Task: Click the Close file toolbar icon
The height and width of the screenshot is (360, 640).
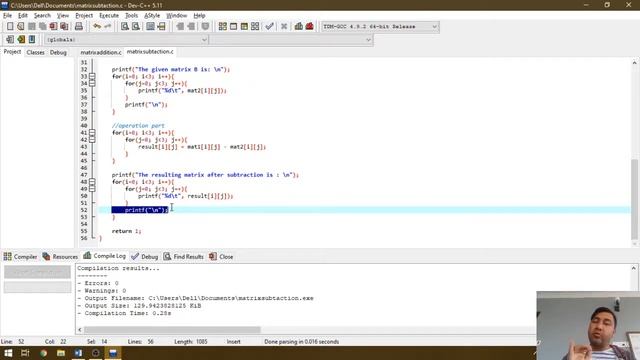Action: pyautogui.click(x=53, y=27)
